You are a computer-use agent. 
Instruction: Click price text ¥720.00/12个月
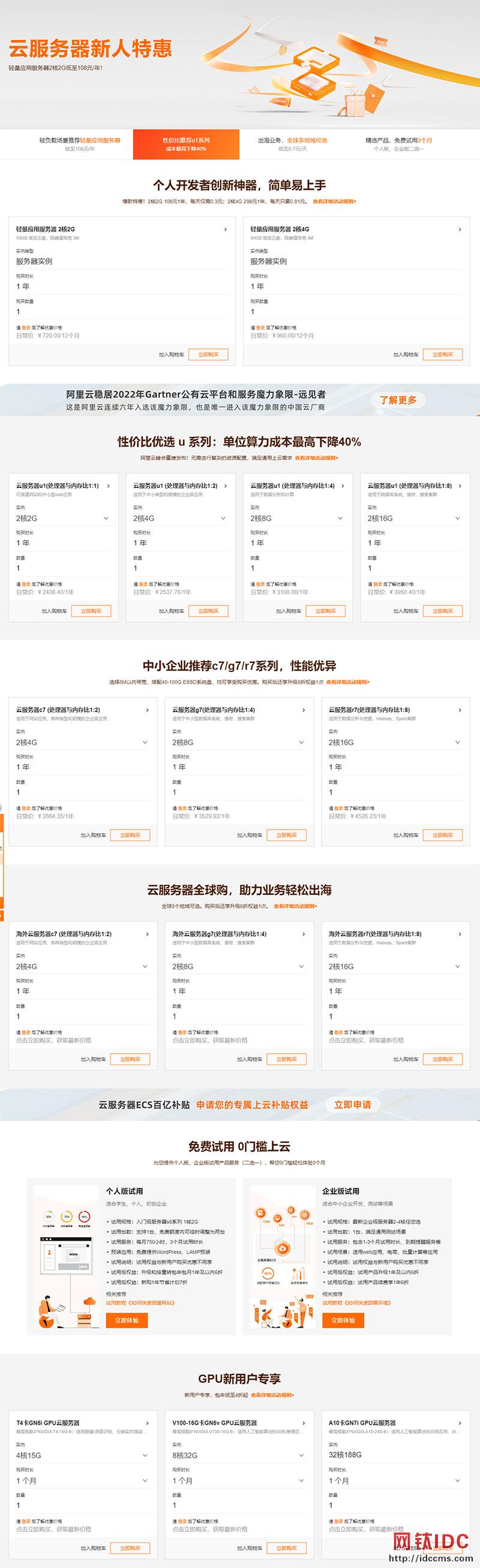[58, 336]
